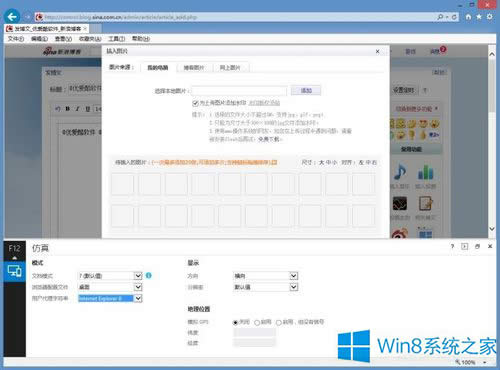500x370 pixels.
Task: Click the notepad with pencil icon
Action: pyautogui.click(x=425, y=203)
